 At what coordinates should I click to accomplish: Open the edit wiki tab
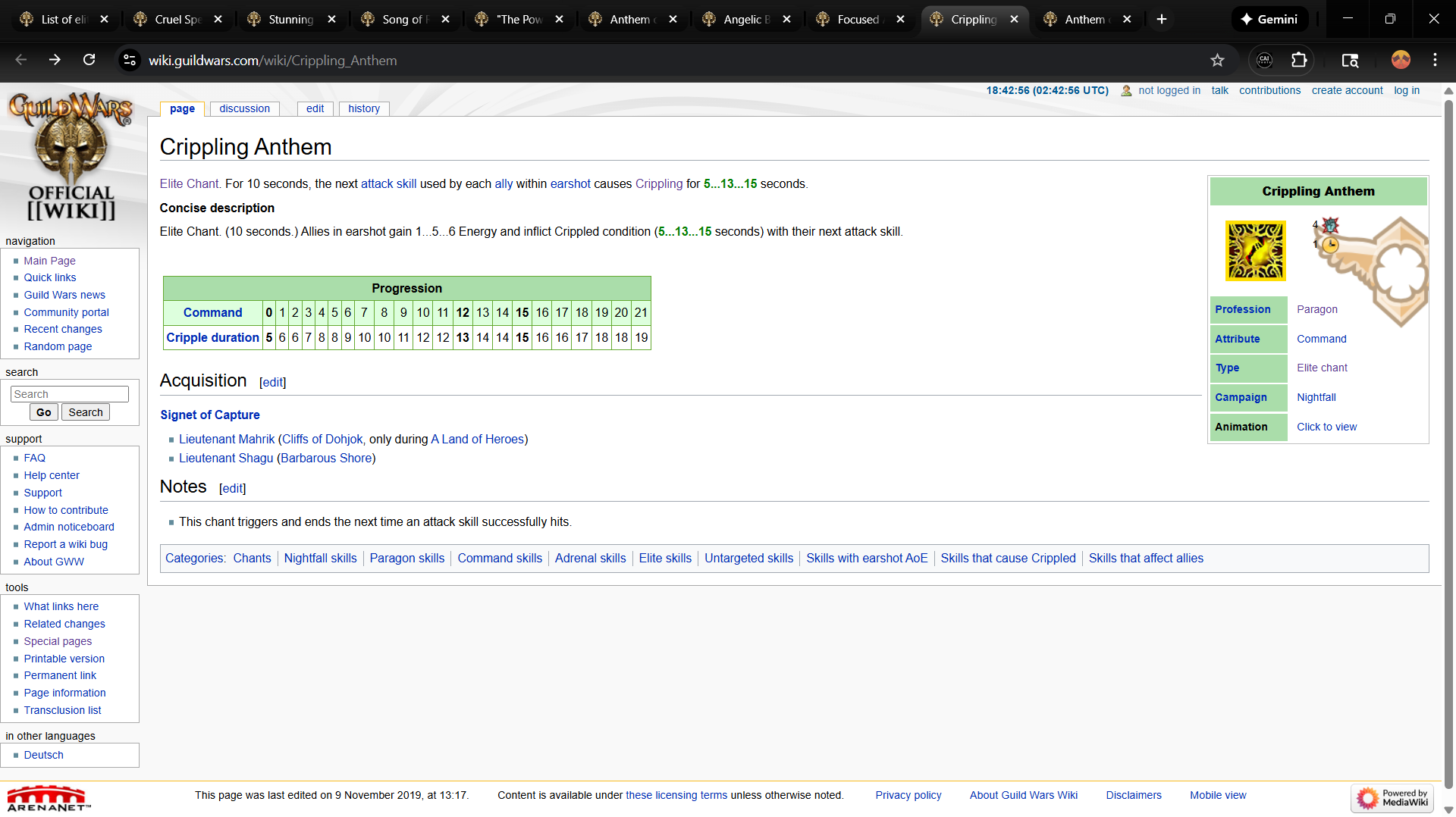pyautogui.click(x=315, y=108)
